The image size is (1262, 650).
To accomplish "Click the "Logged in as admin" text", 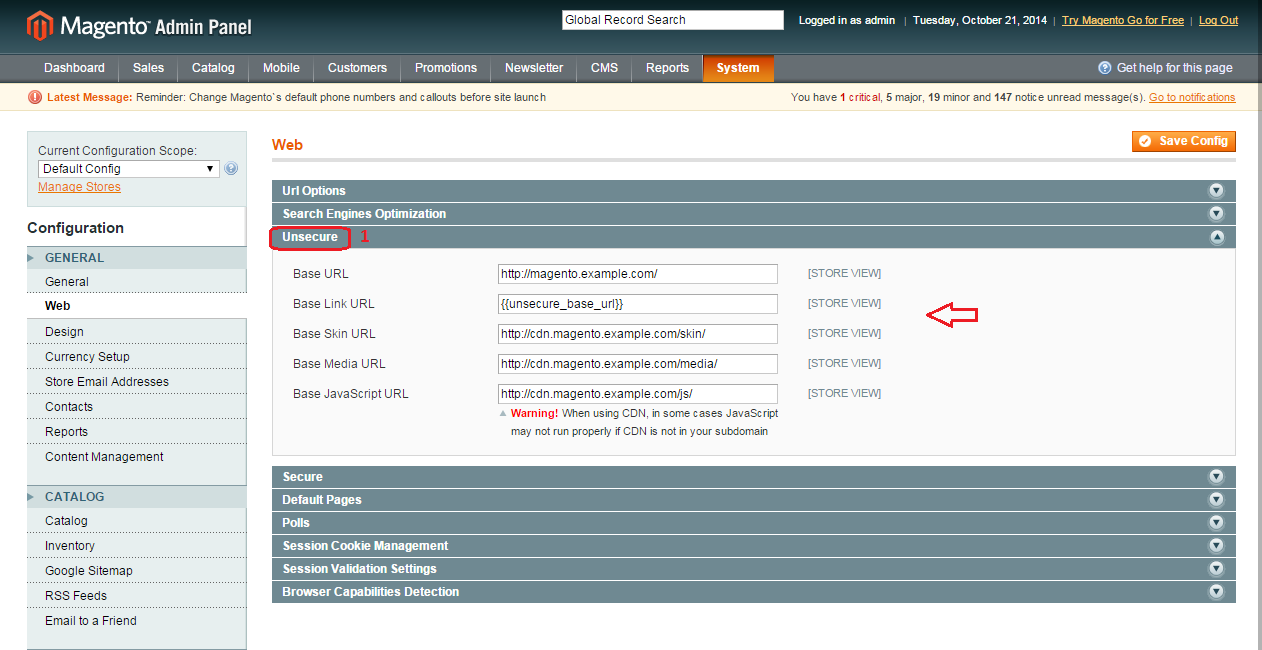I will 846,20.
